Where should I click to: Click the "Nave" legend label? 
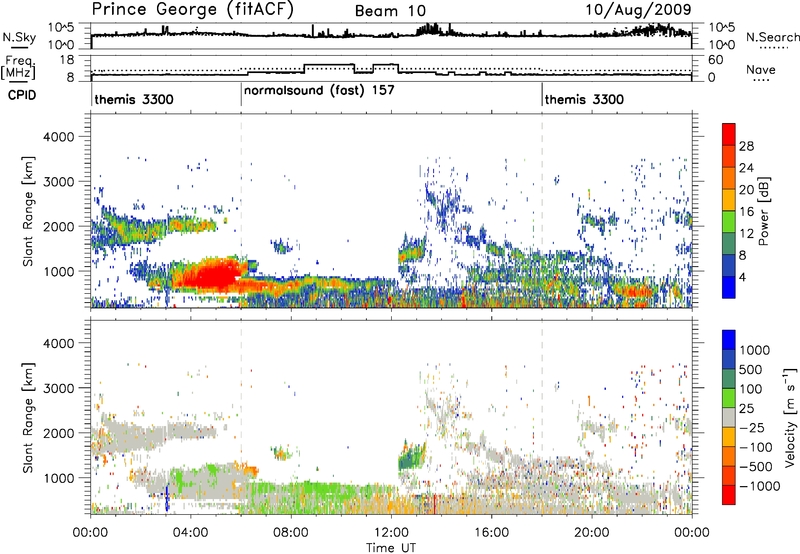(761, 69)
